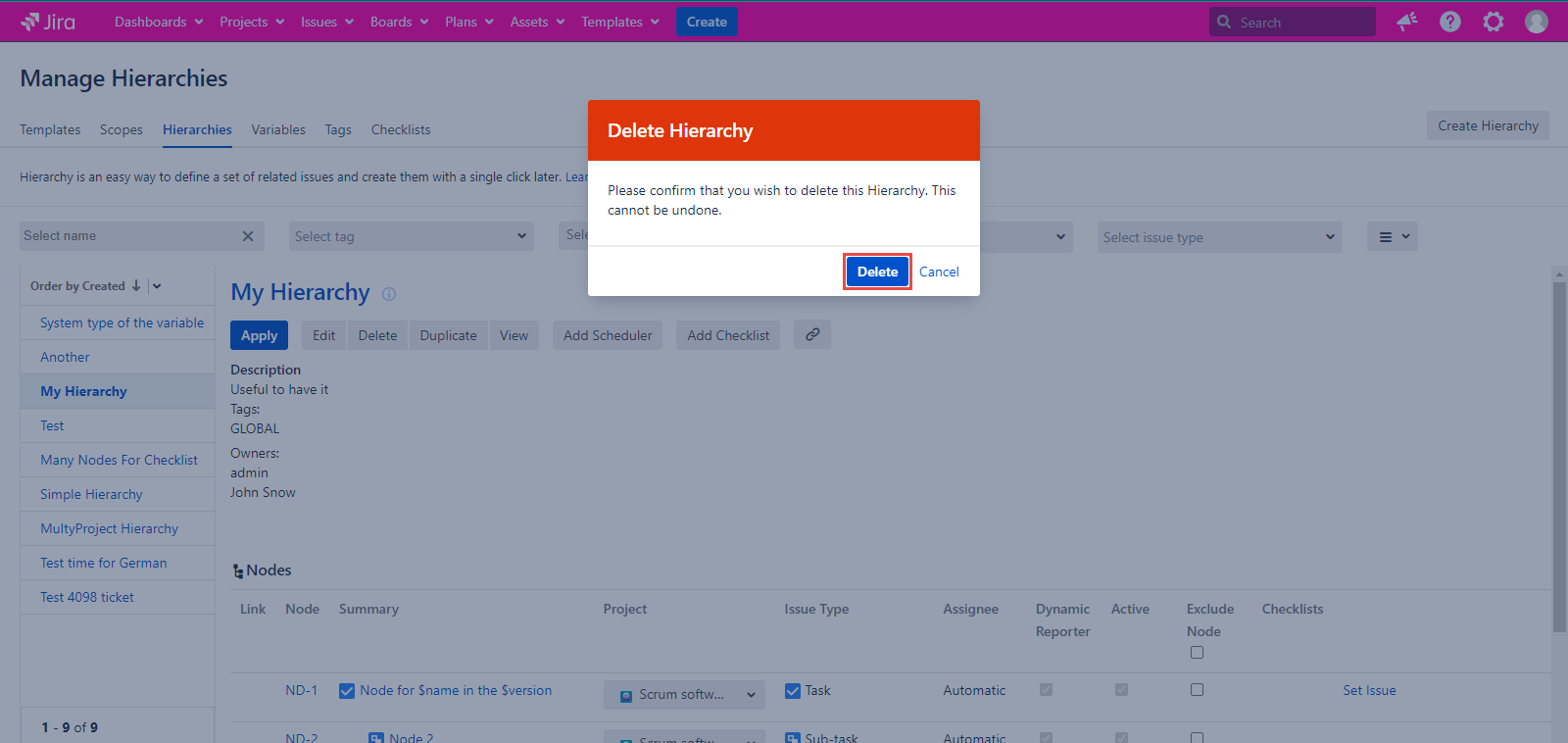
Task: Open the user profile avatar
Action: click(1536, 22)
